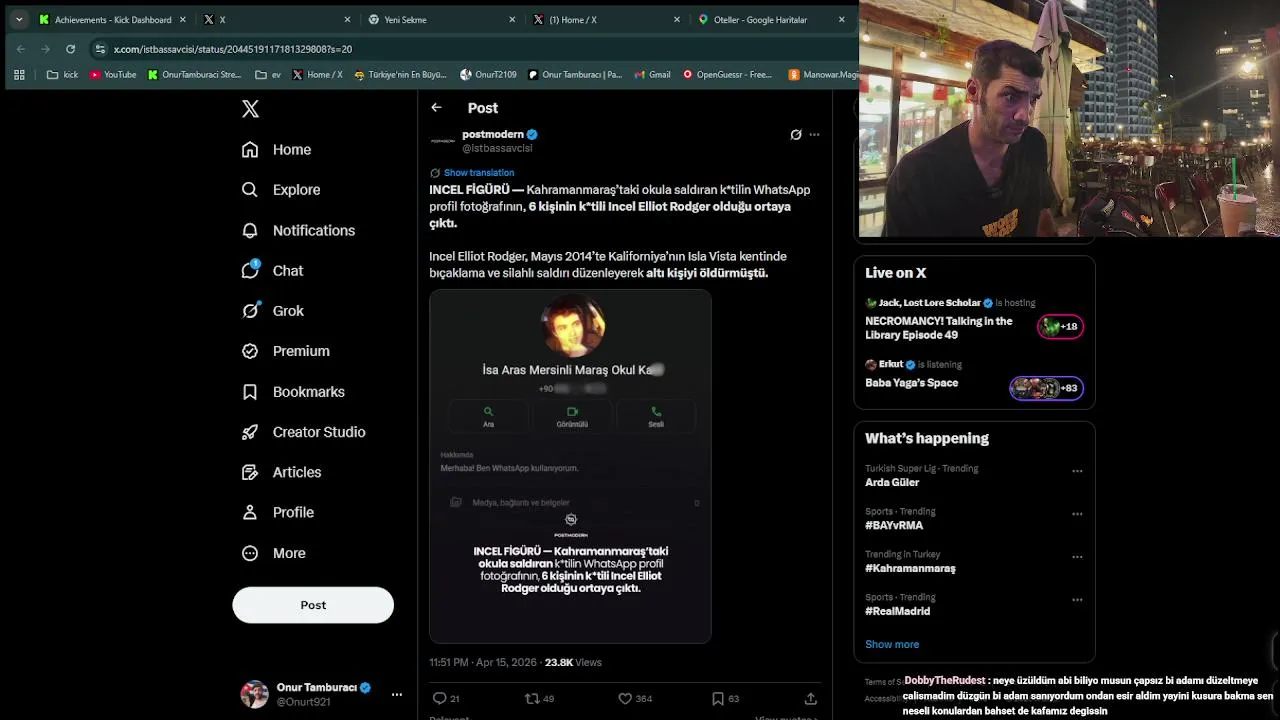This screenshot has height=720, width=1280.
Task: Reload the page with refresh button
Action: pos(70,49)
